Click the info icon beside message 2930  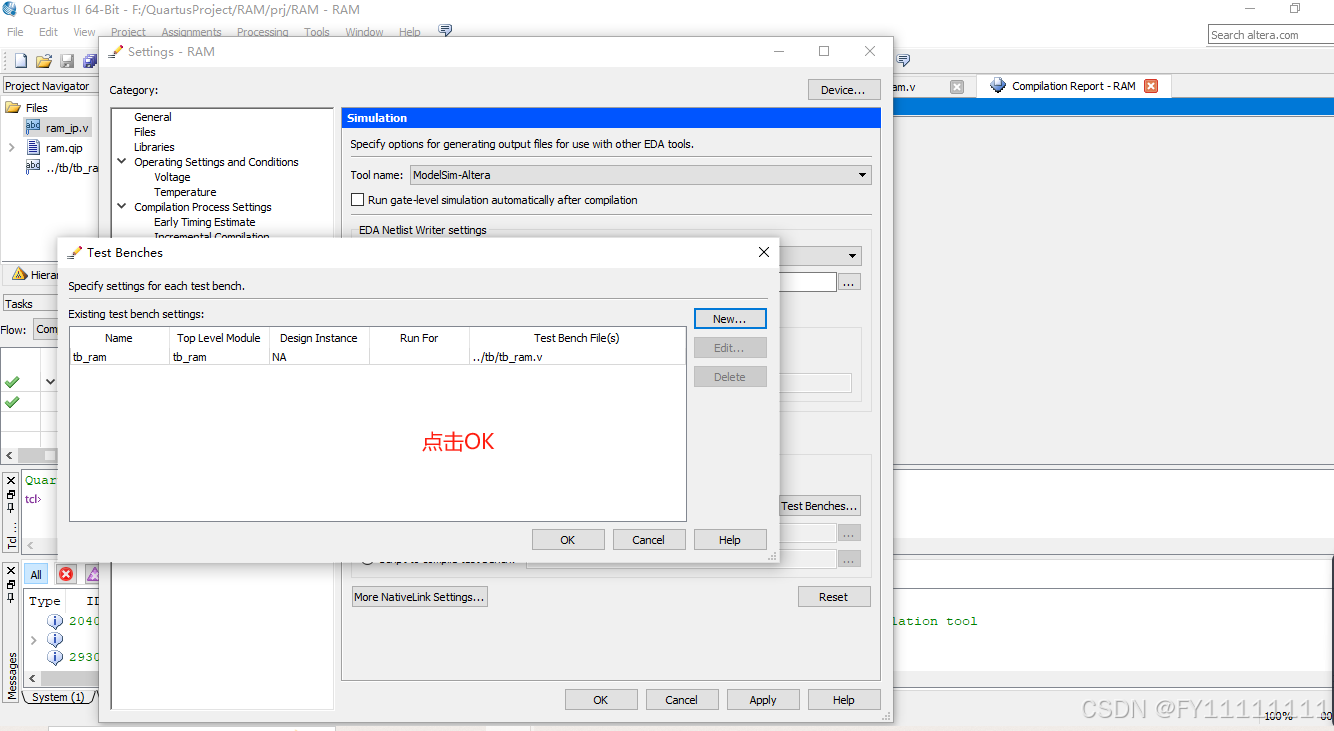55,657
